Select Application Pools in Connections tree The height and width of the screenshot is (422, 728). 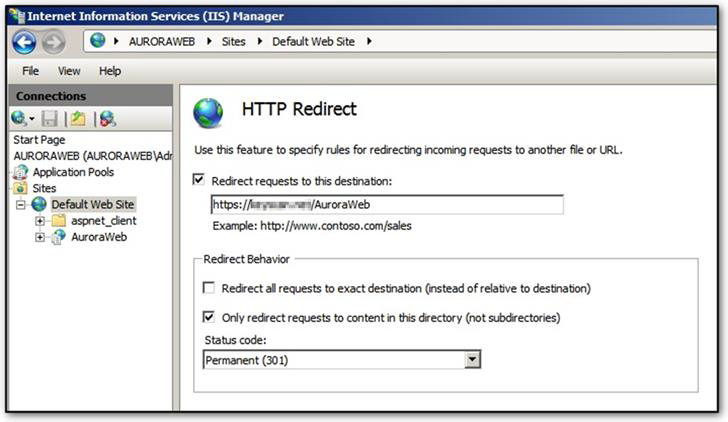[x=73, y=172]
